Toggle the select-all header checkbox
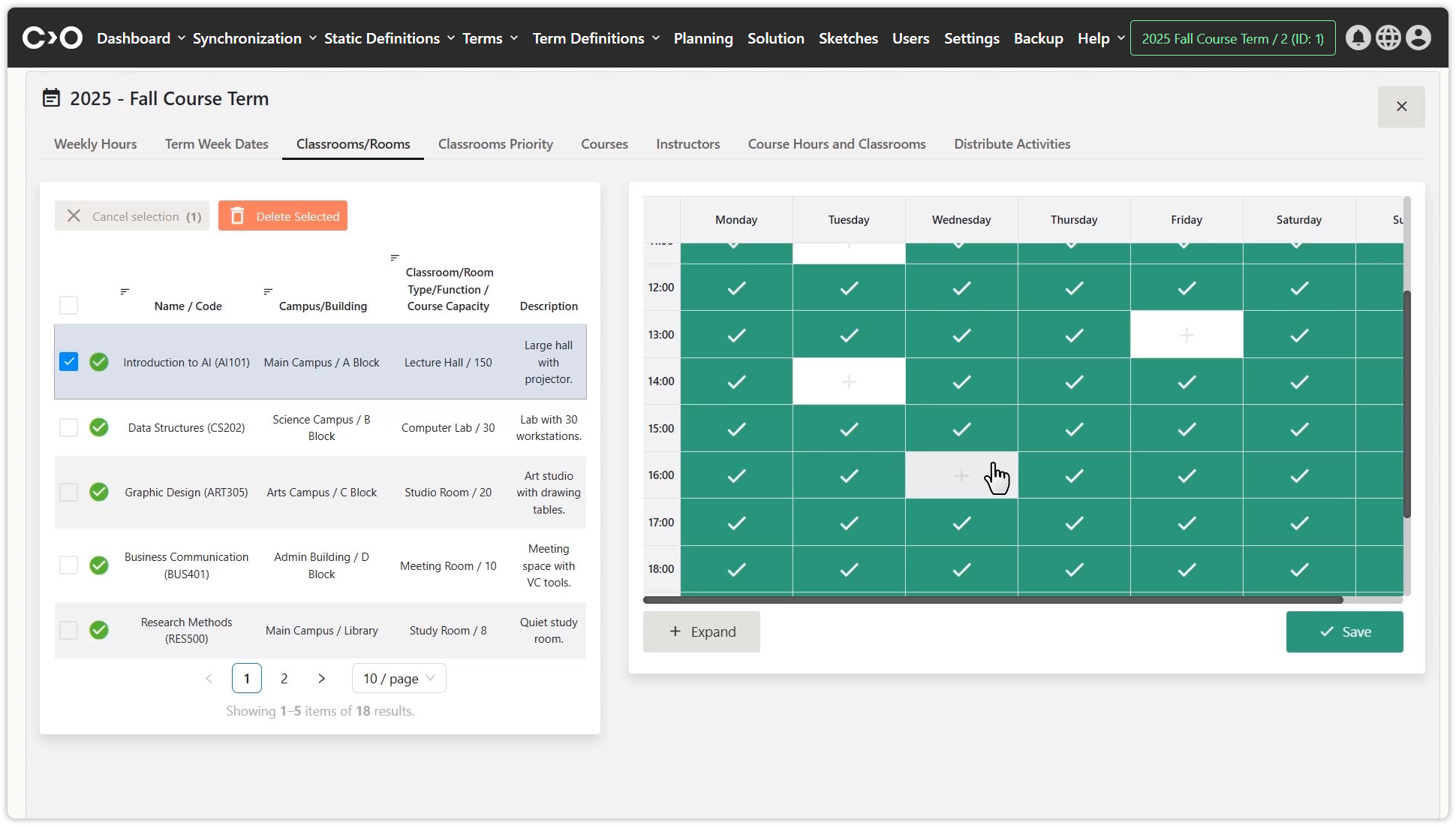 click(68, 305)
